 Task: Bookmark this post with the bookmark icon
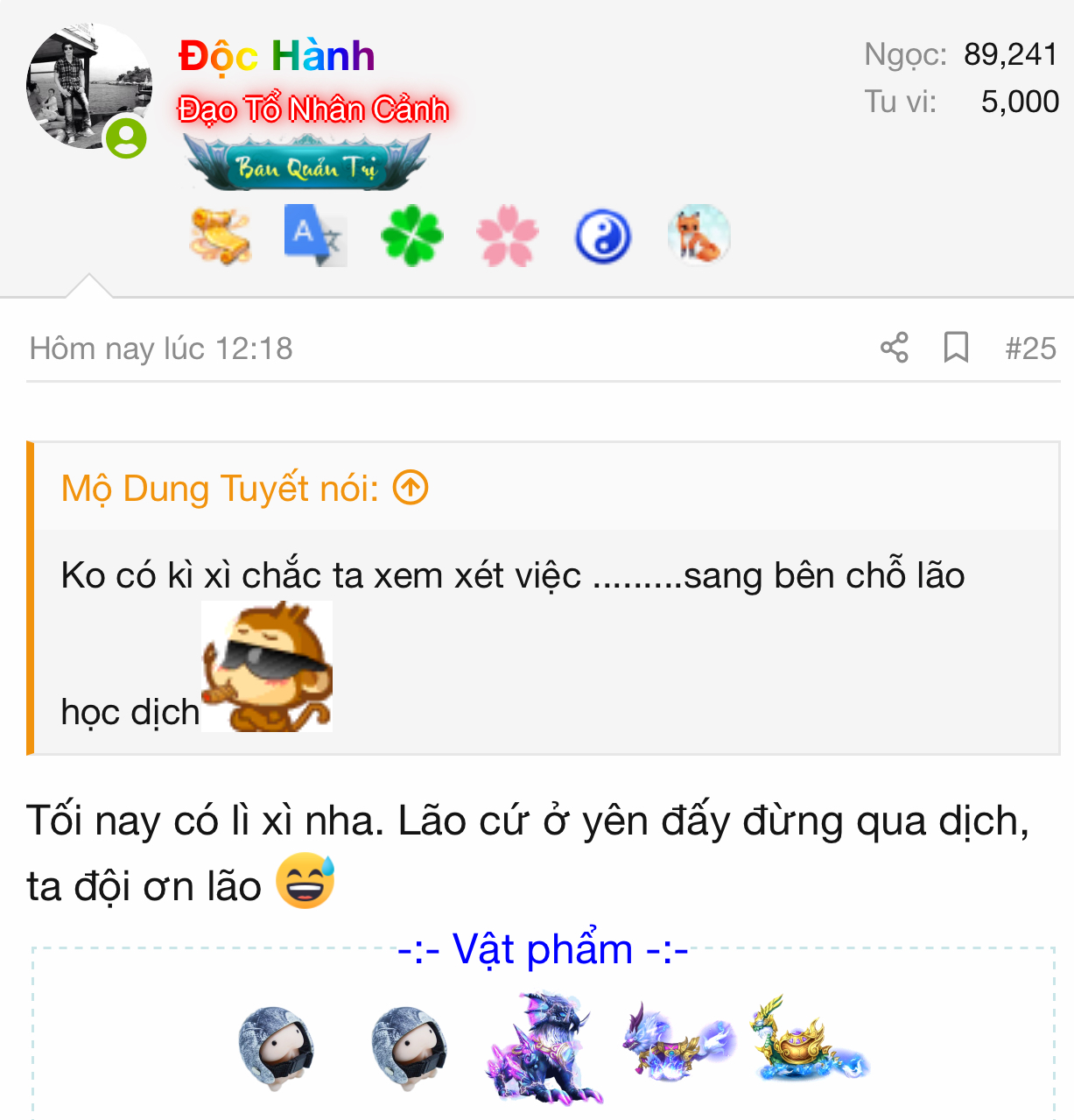coord(956,348)
